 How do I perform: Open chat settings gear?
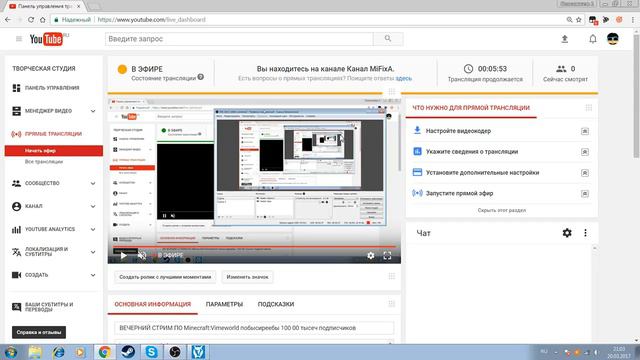click(567, 233)
